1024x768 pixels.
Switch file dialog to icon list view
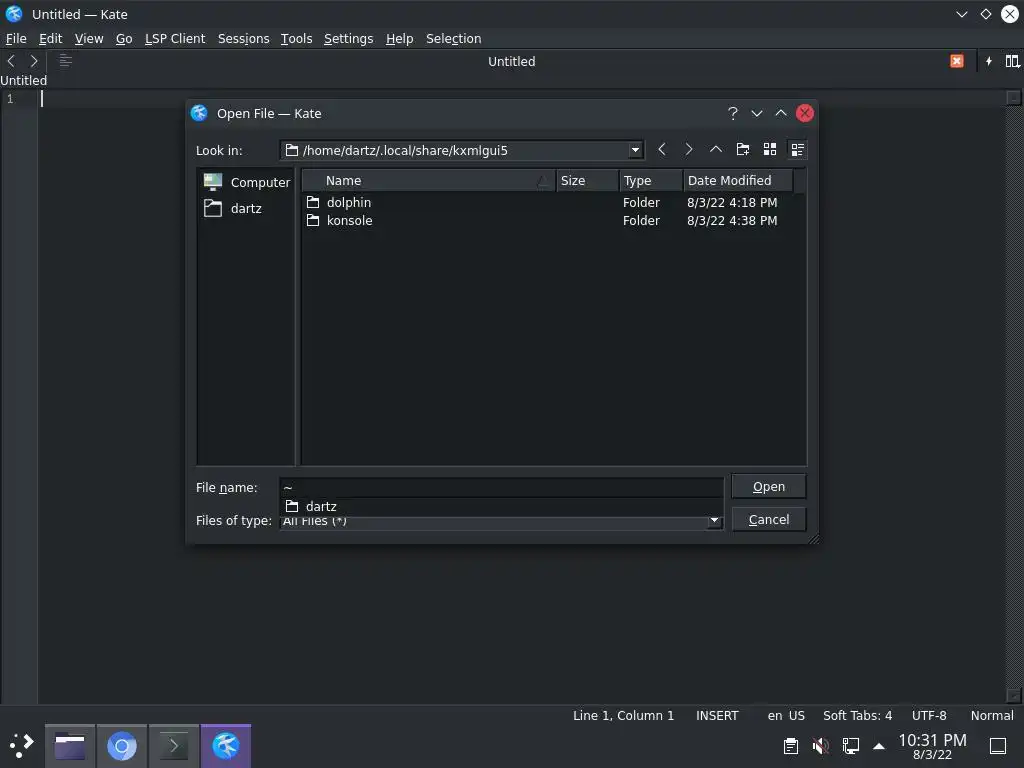[770, 150]
